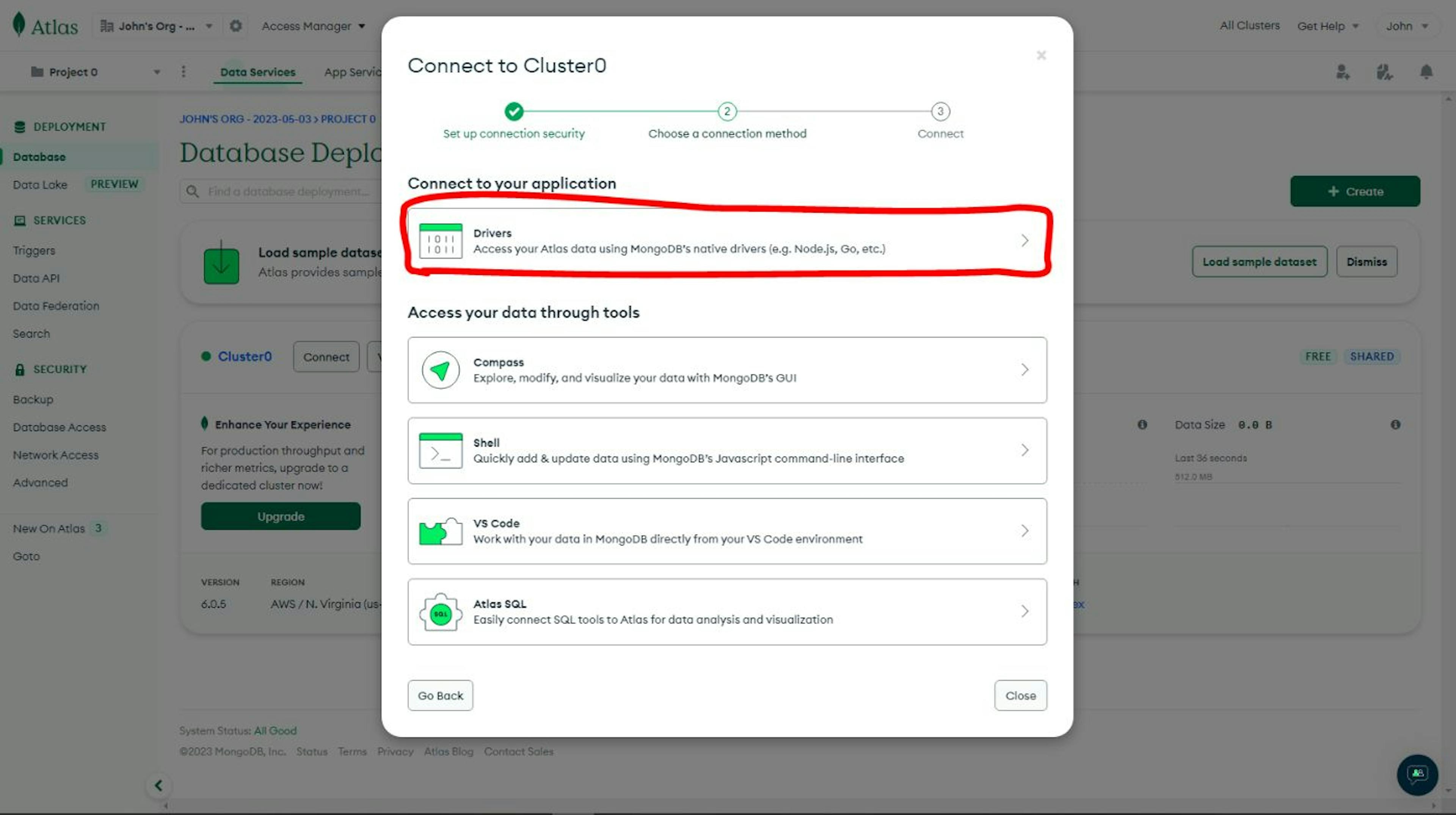Viewport: 1456px width, 815px height.
Task: Click the Shell terminal icon
Action: pos(441,451)
